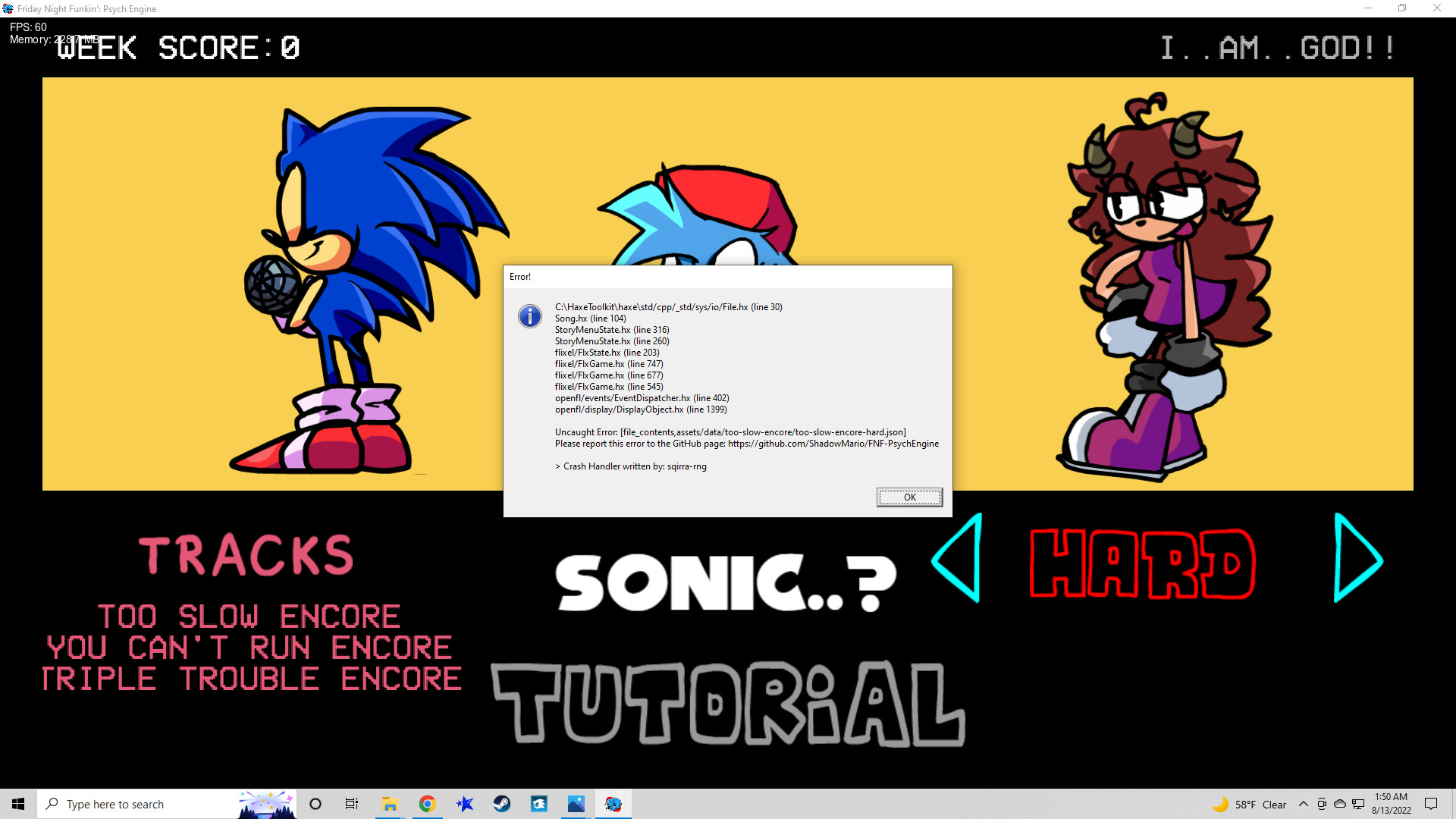Select the SONIC..? week title
The image size is (1456, 819).
point(726,582)
